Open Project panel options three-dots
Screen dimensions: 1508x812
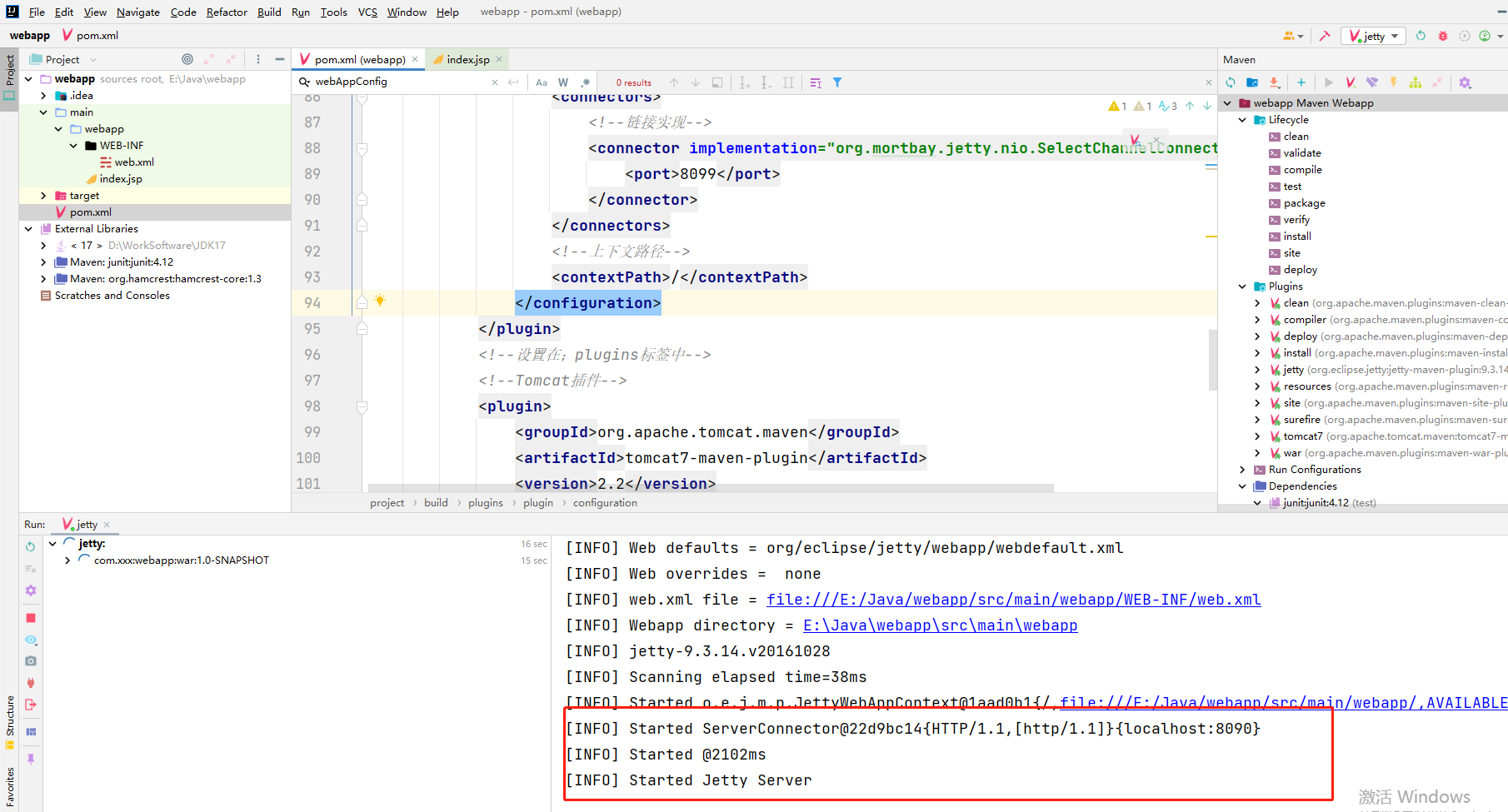pos(258,59)
